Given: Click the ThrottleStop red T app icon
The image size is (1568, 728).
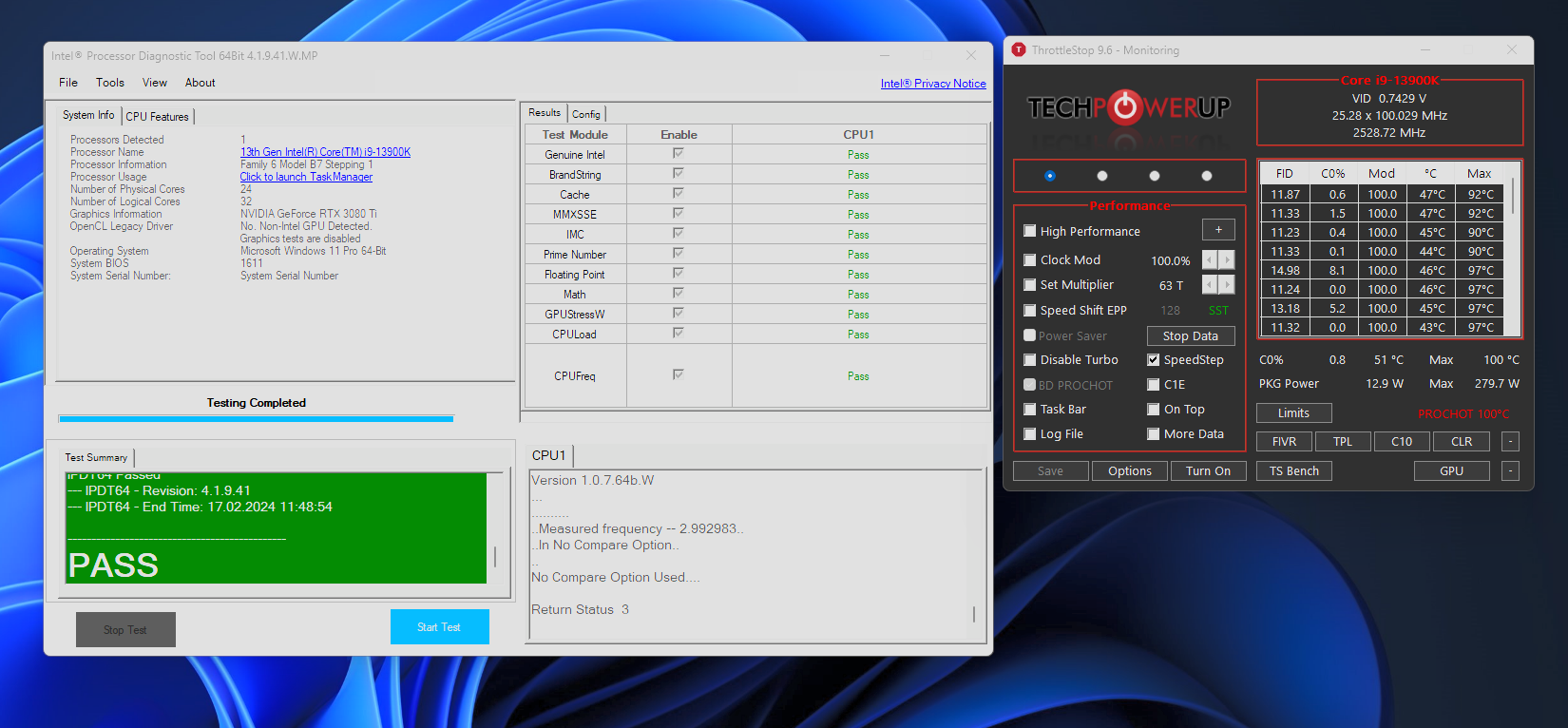Looking at the screenshot, I should click(x=1019, y=49).
